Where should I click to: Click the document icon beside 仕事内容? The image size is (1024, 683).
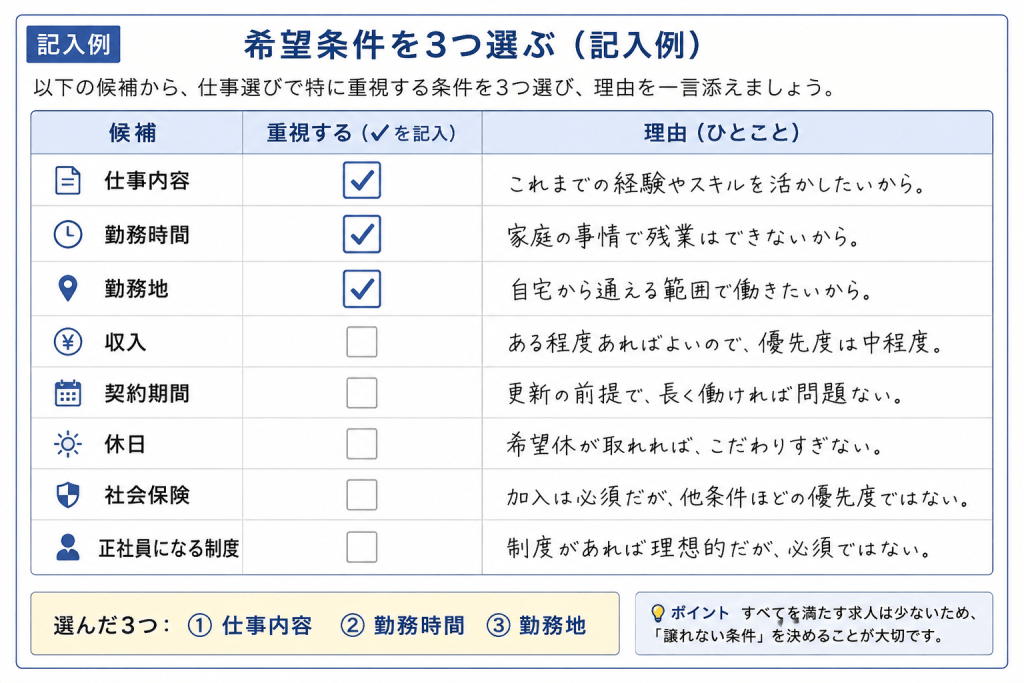coord(68,181)
